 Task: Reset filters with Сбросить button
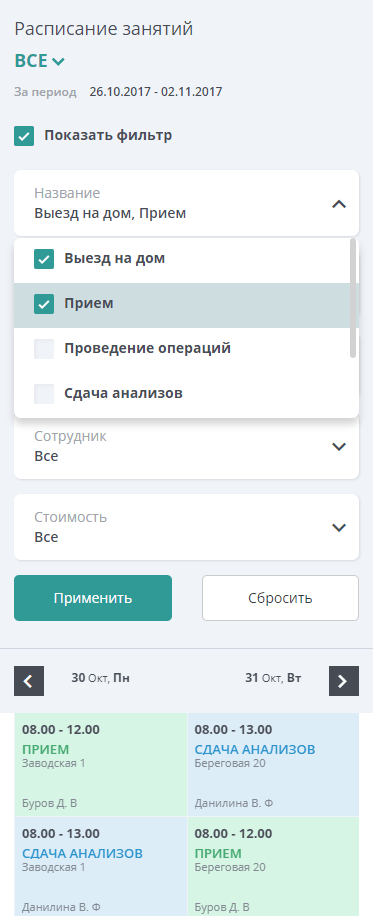click(x=281, y=598)
